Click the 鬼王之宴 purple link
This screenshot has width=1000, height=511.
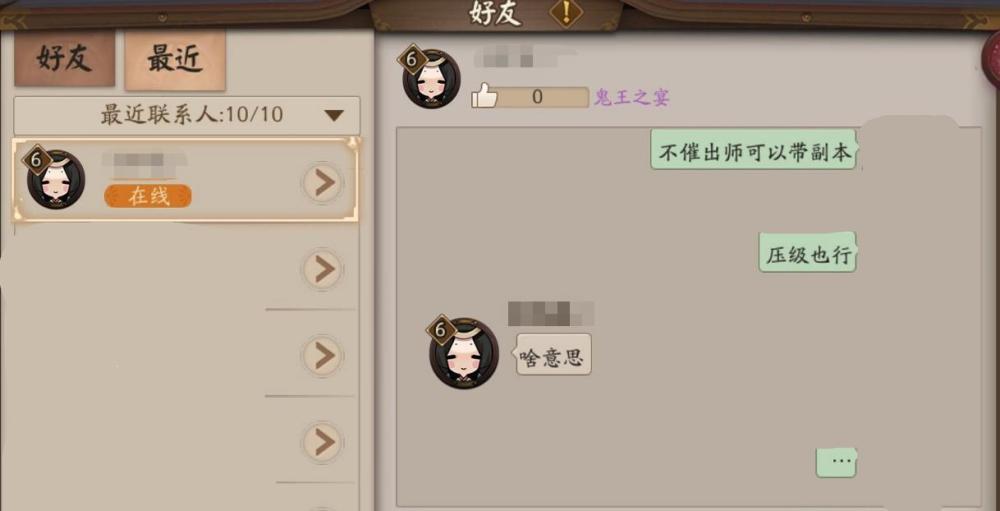[x=632, y=98]
